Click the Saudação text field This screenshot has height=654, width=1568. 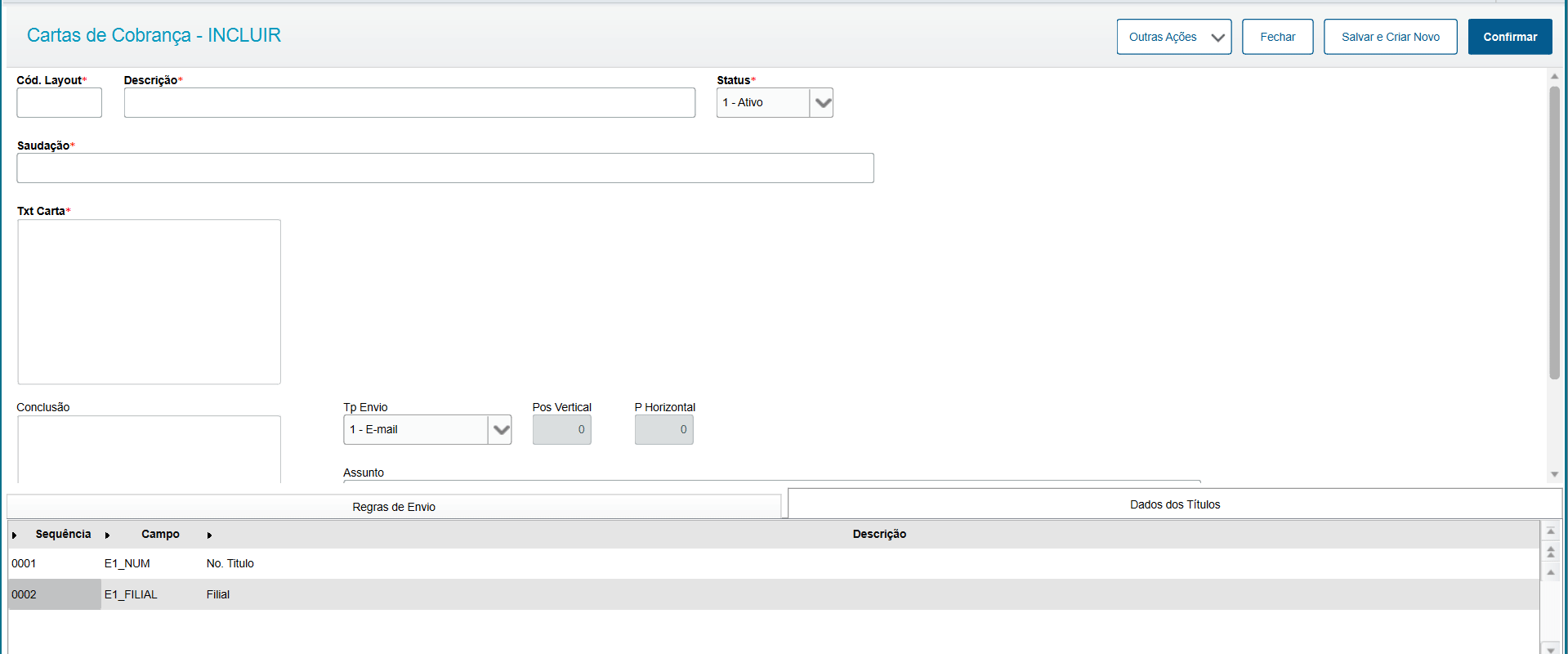tap(445, 168)
